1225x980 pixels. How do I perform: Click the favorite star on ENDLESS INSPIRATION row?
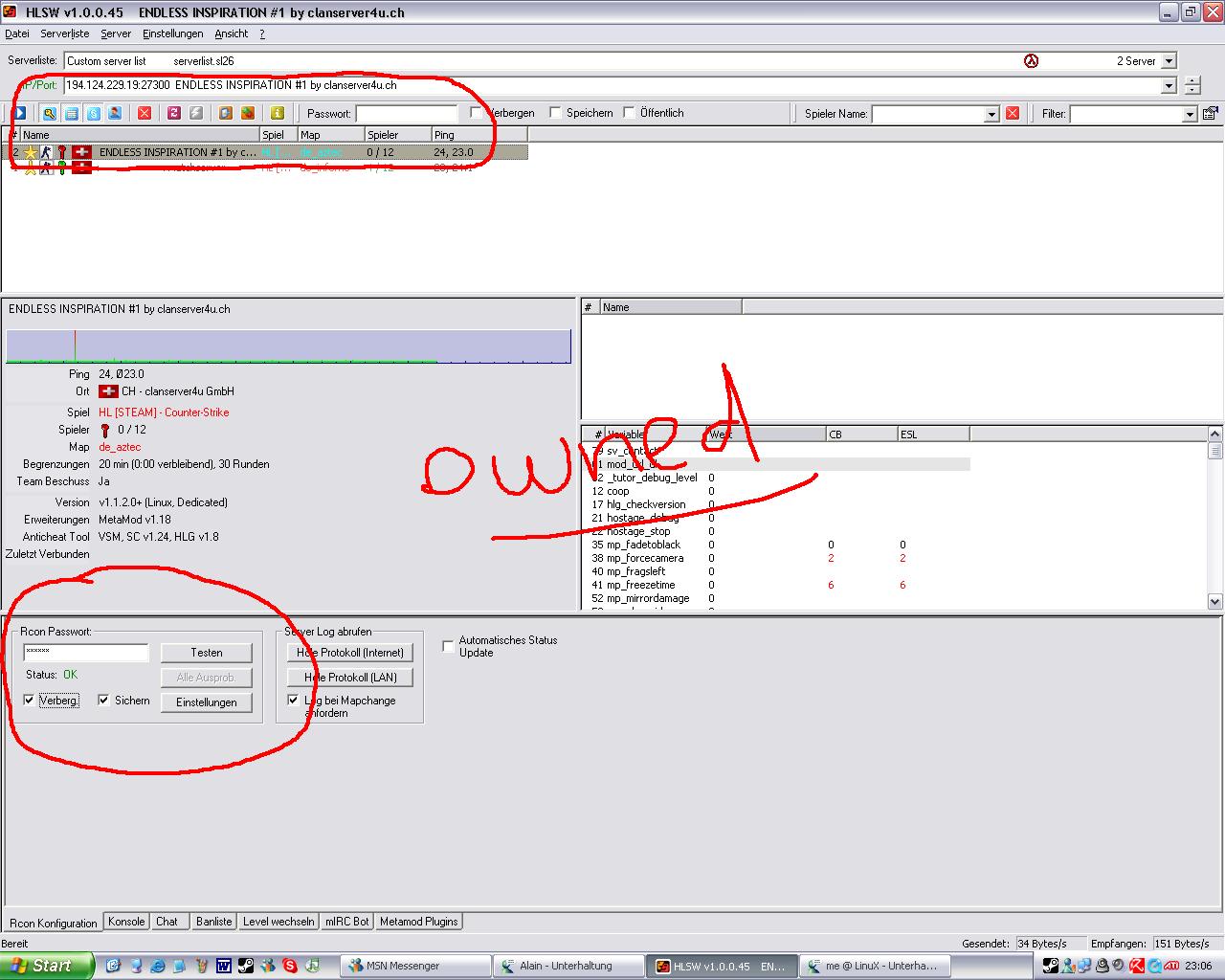[31, 152]
